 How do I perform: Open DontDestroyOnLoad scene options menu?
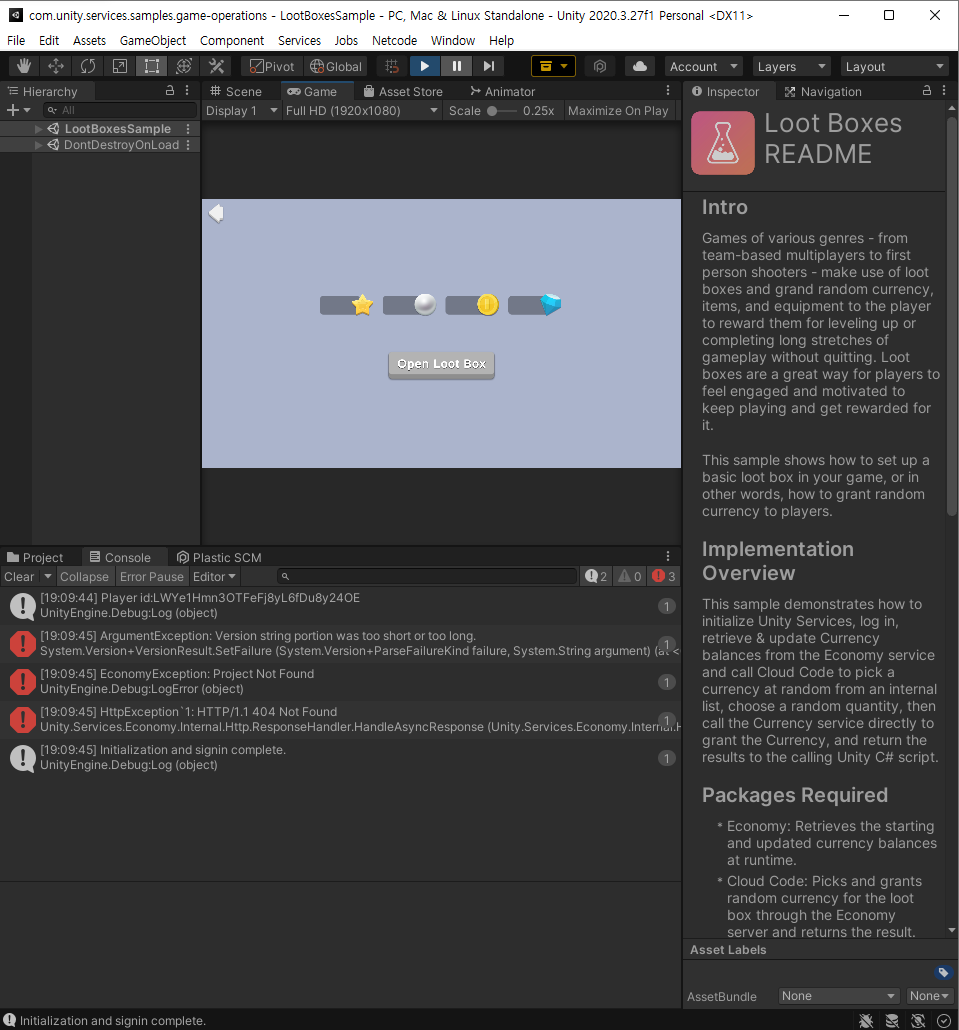pyautogui.click(x=188, y=145)
